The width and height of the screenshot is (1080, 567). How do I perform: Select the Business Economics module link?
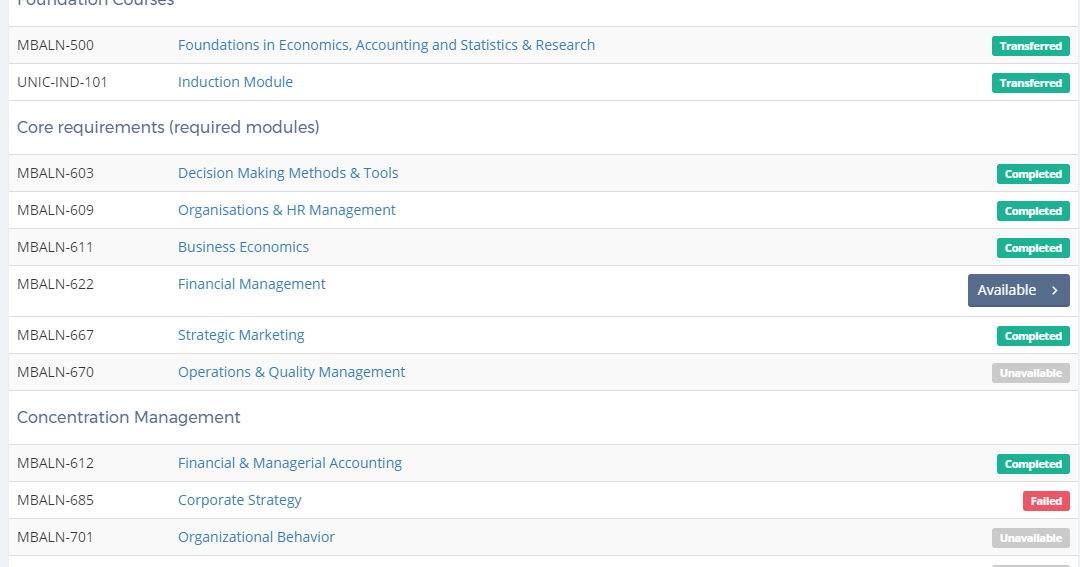243,247
